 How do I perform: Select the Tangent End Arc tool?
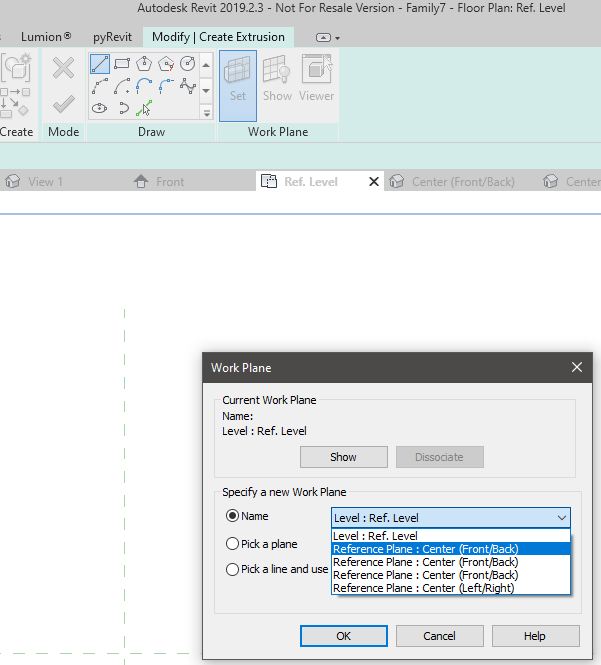point(144,86)
